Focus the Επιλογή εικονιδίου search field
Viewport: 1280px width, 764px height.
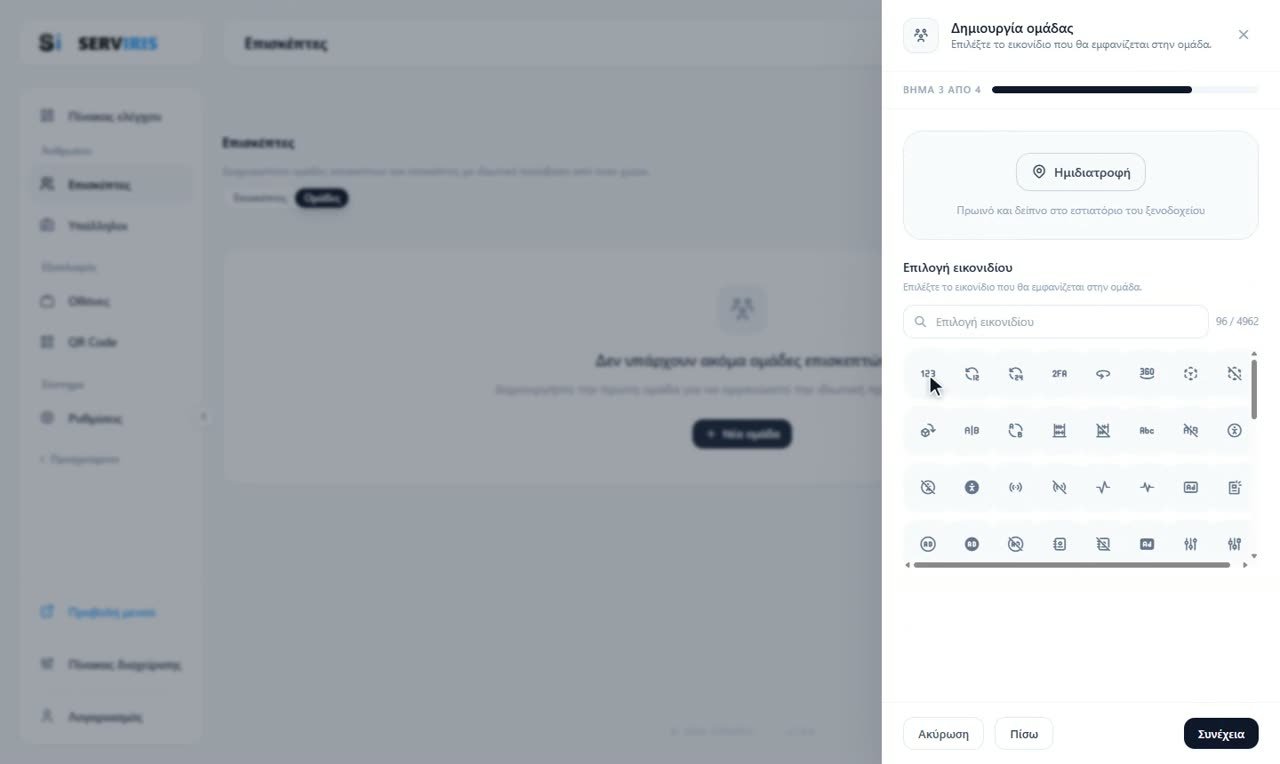coord(1056,322)
